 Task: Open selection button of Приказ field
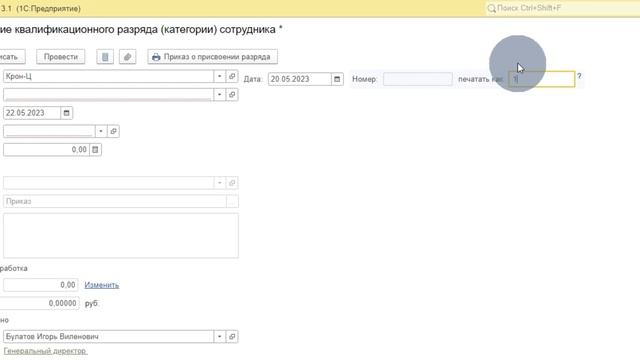point(232,201)
